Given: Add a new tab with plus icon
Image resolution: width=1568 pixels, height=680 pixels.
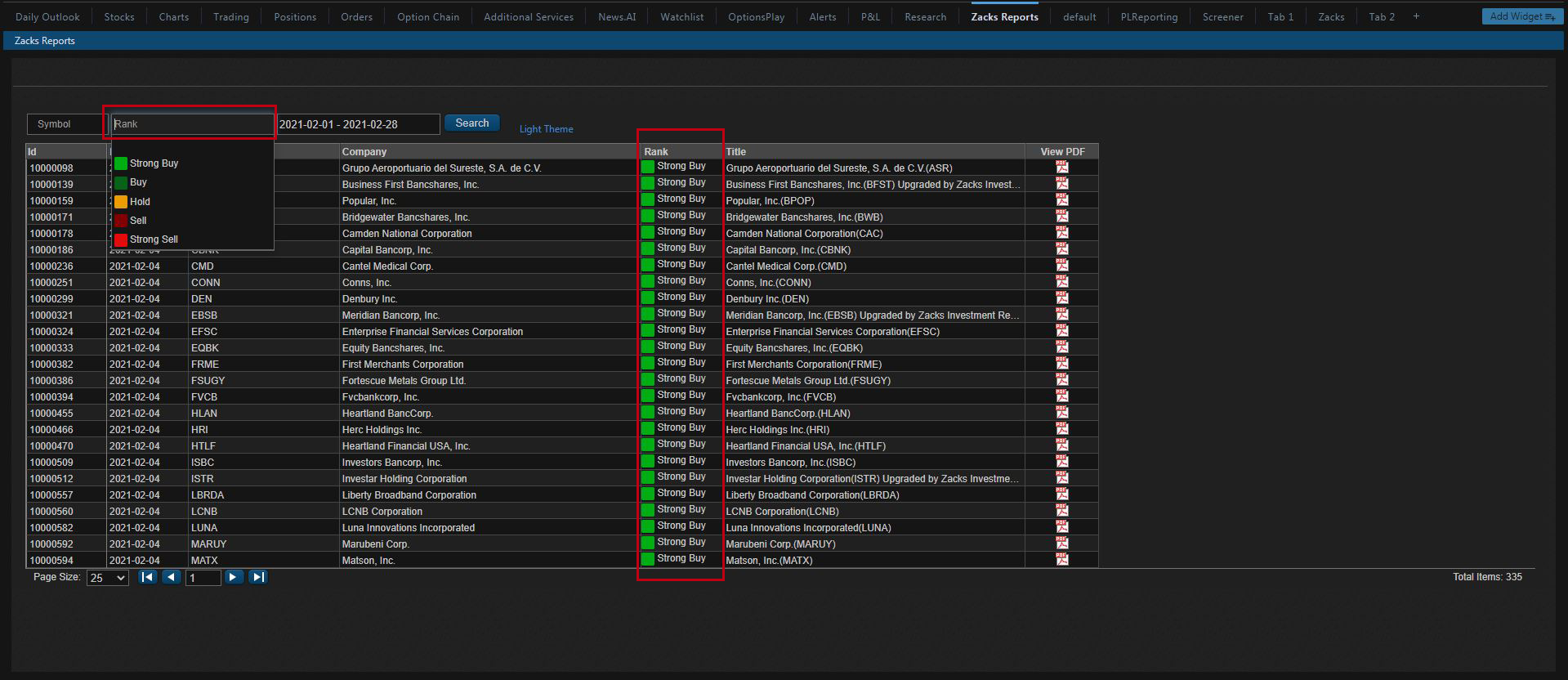Looking at the screenshot, I should (1416, 16).
